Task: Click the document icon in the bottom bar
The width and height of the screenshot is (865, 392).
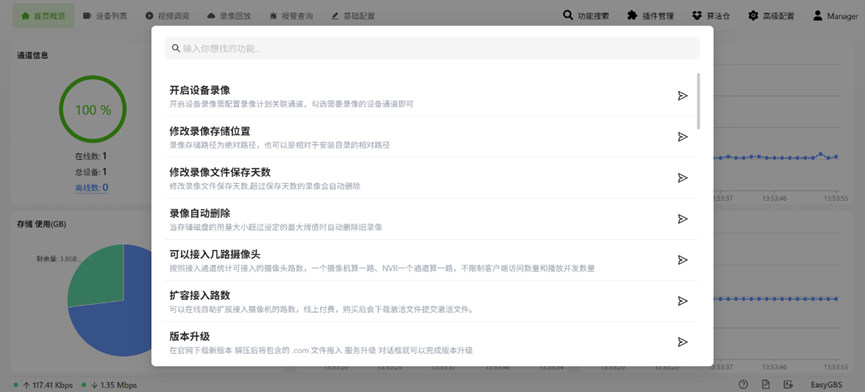Action: click(766, 385)
